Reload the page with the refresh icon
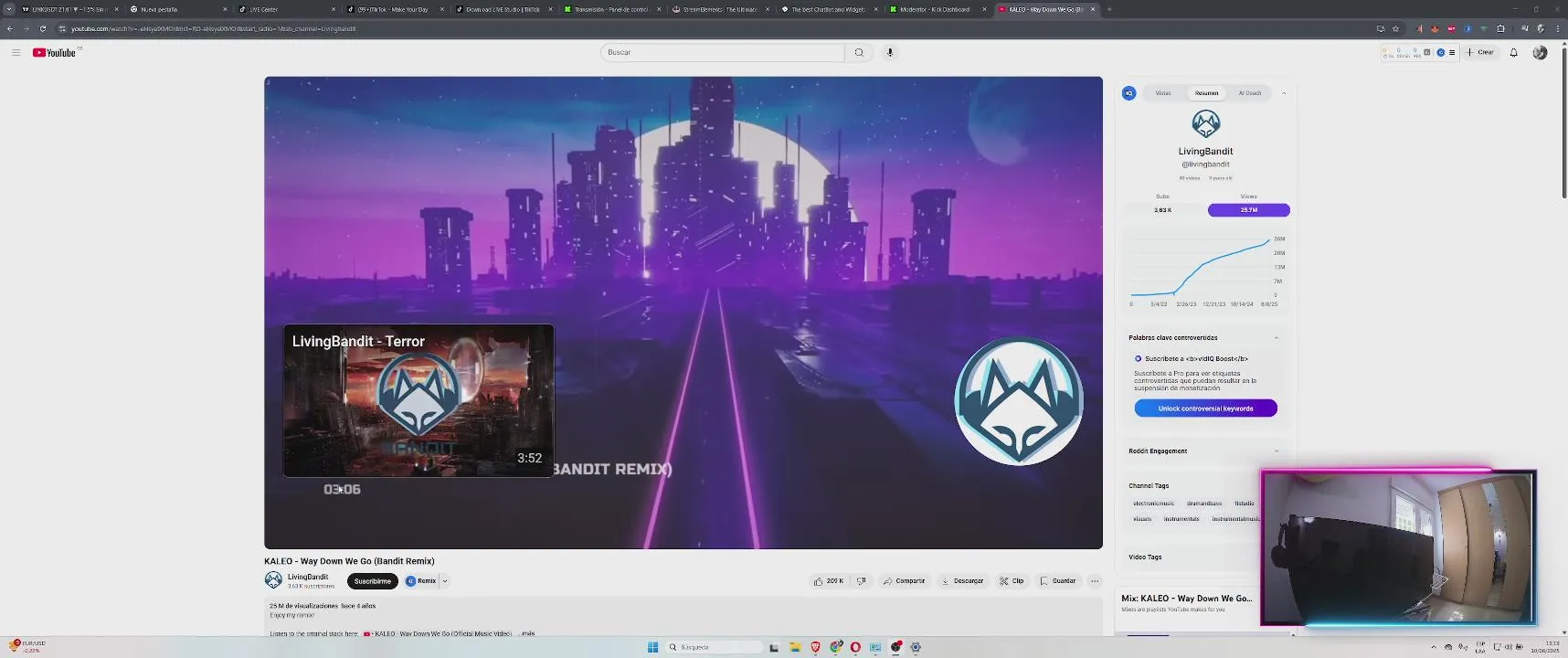The image size is (1568, 658). click(x=42, y=28)
